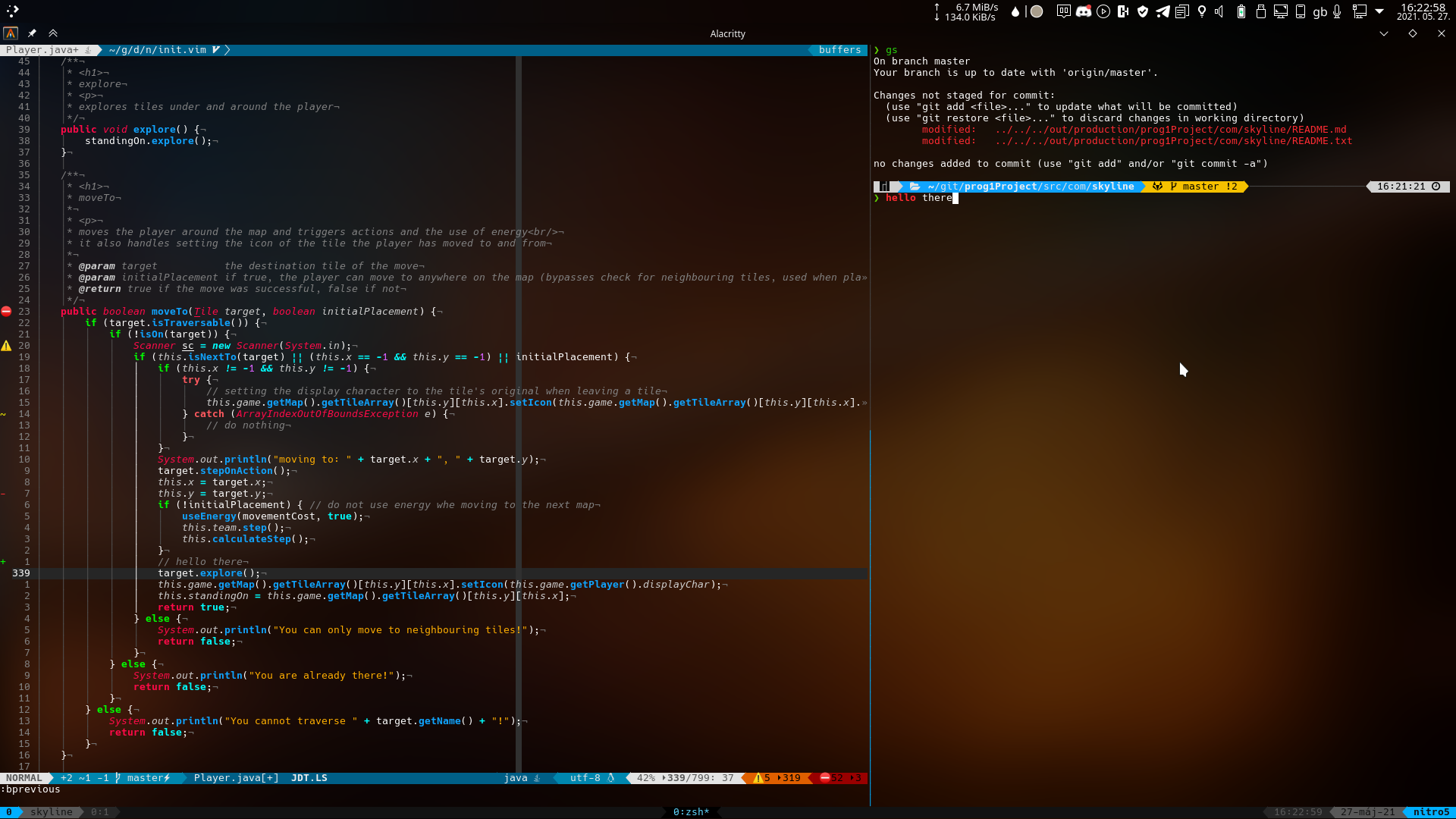The width and height of the screenshot is (1456, 819).
Task: Open the Discord tray icon
Action: [x=1084, y=11]
